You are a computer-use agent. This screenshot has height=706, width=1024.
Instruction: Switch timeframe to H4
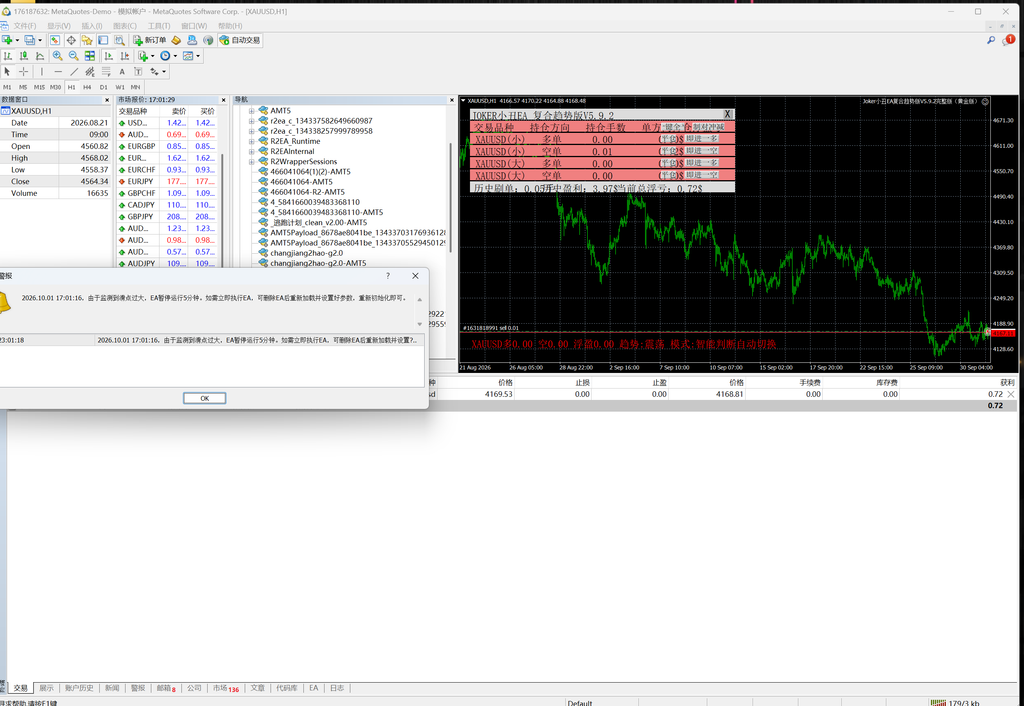(87, 87)
